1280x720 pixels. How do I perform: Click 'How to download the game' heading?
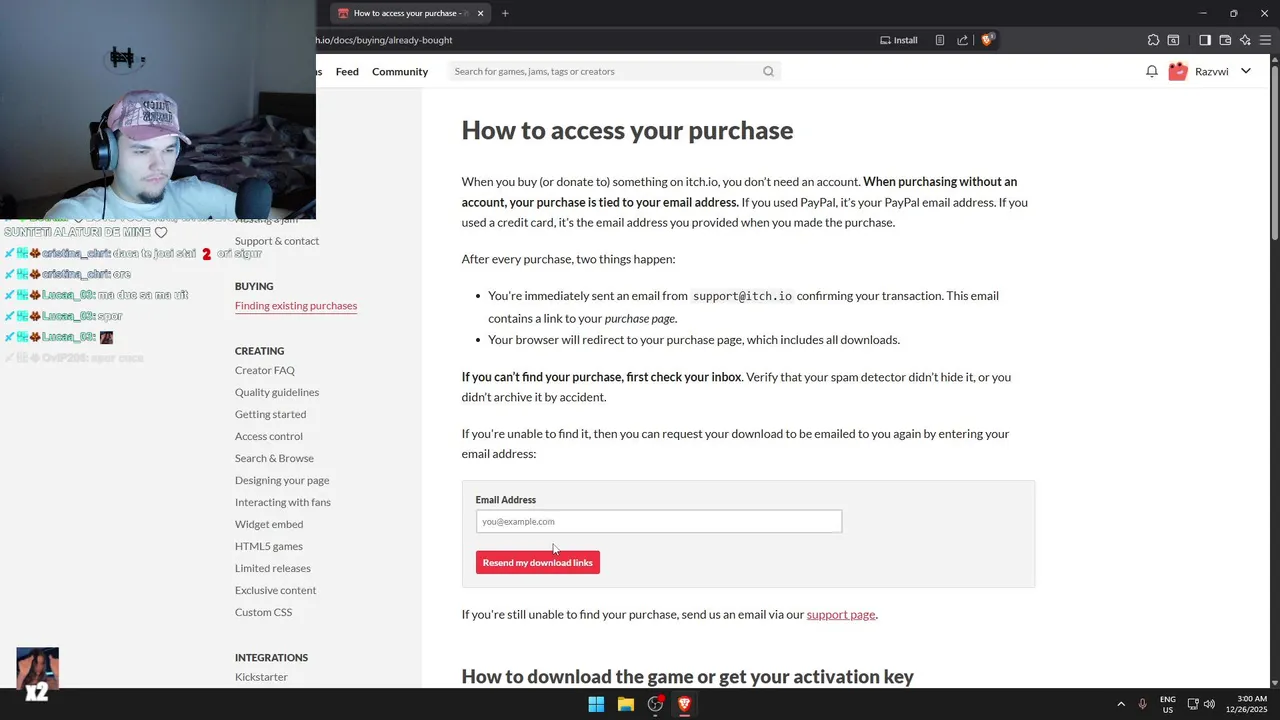[688, 677]
